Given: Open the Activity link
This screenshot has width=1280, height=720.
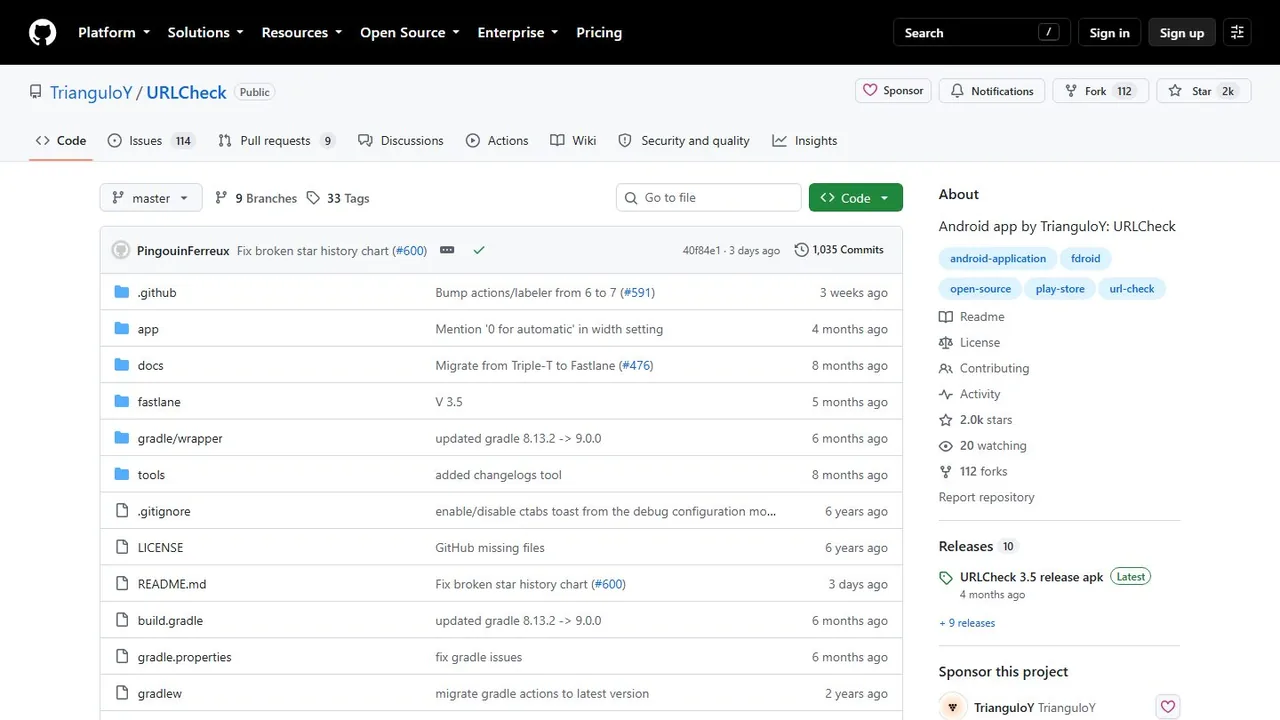Looking at the screenshot, I should pyautogui.click(x=970, y=395).
